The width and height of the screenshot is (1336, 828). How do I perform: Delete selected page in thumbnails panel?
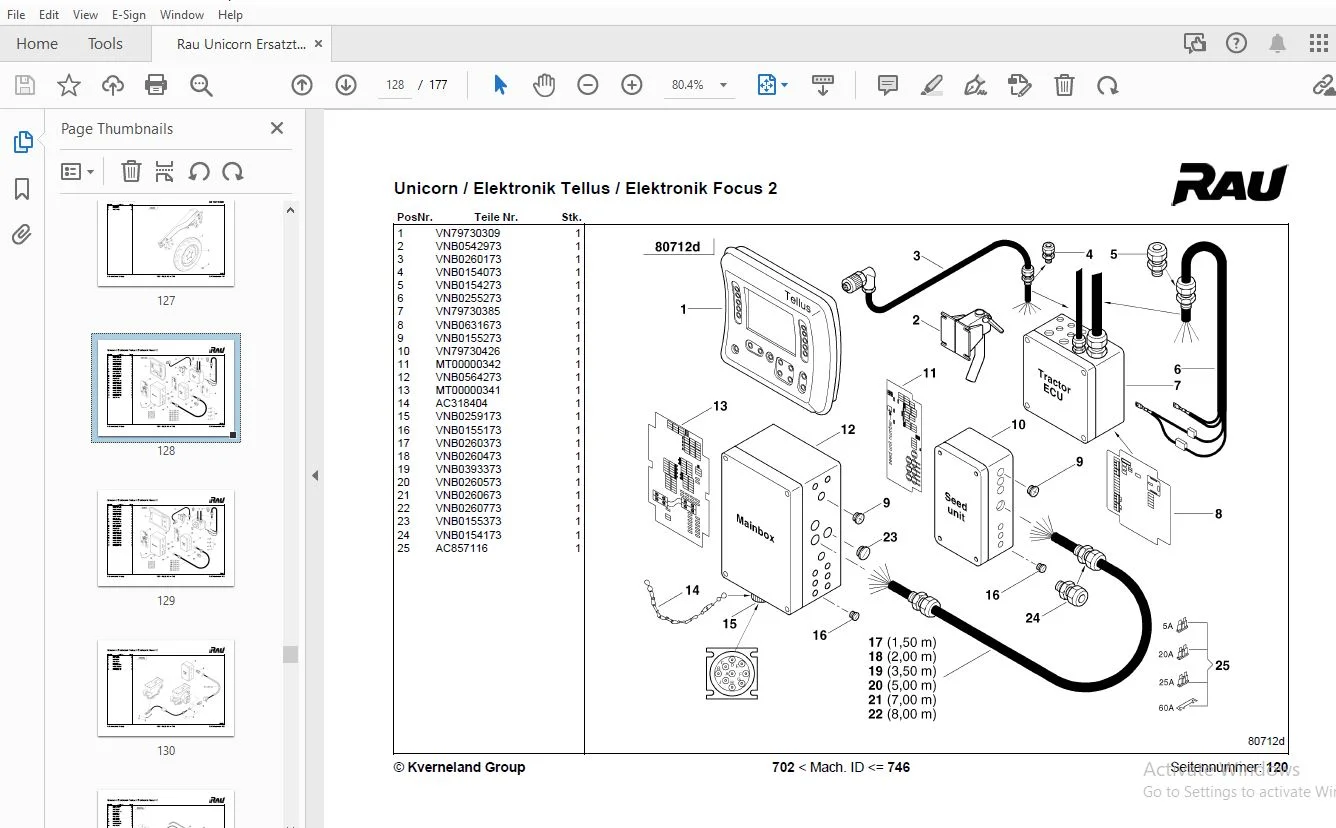[x=131, y=172]
